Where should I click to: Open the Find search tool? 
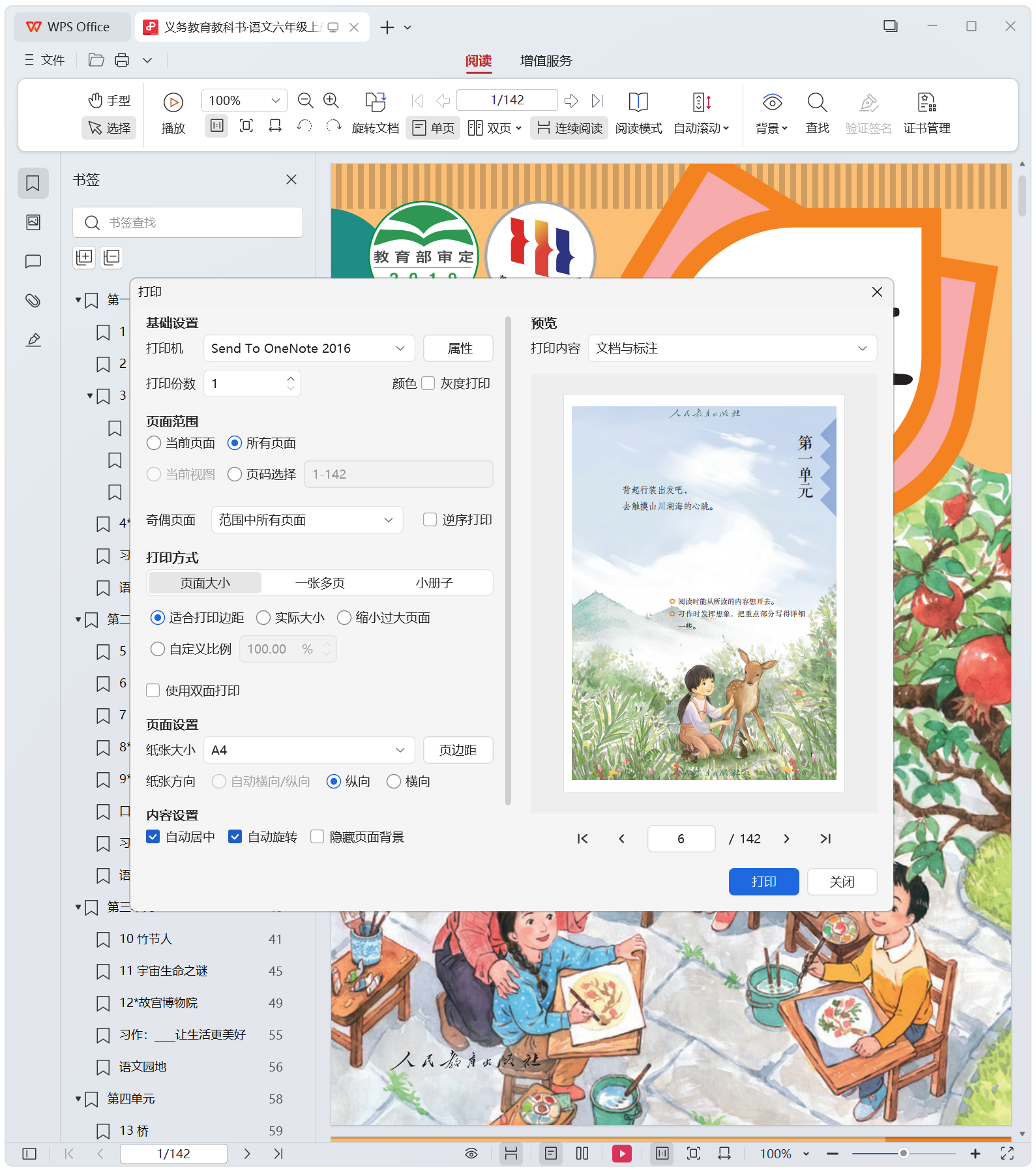[x=817, y=112]
